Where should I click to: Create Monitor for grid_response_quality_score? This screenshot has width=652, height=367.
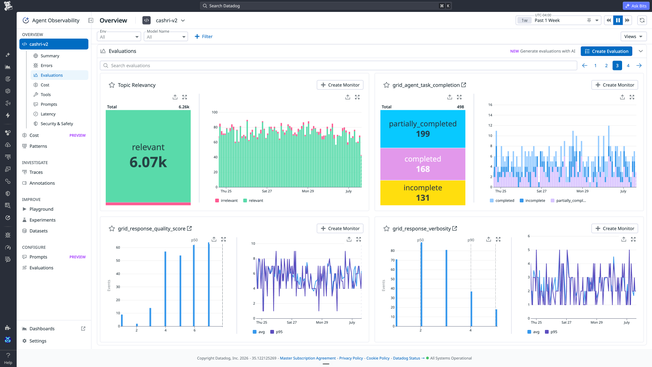(340, 229)
